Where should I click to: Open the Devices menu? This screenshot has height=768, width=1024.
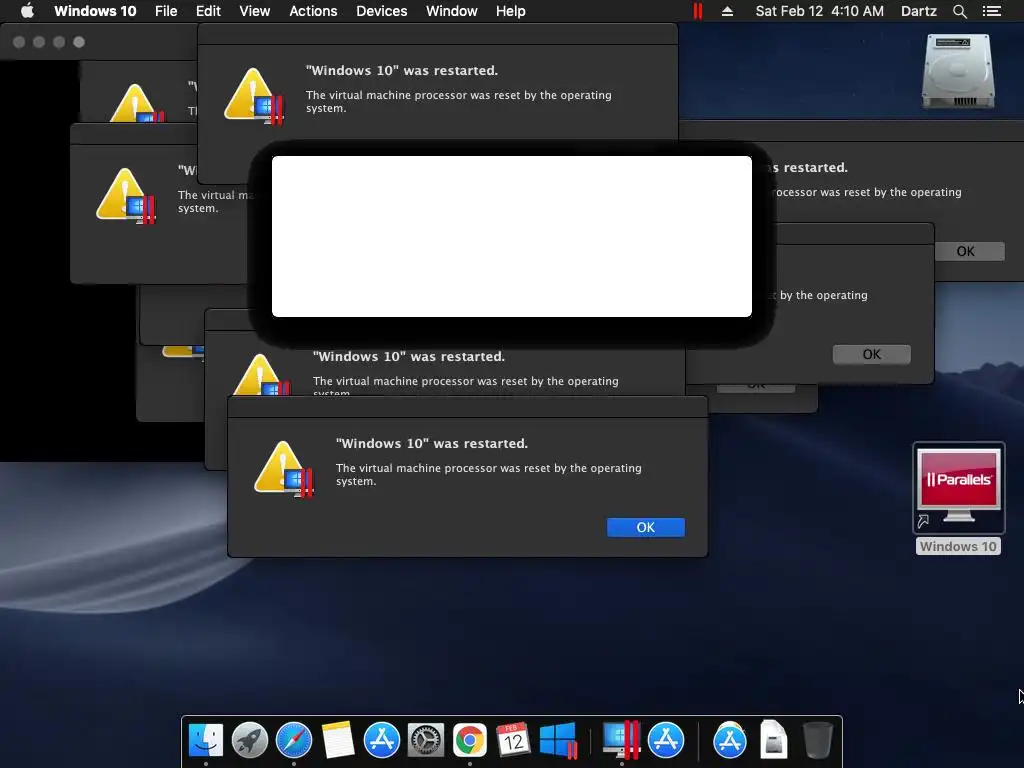[x=382, y=11]
